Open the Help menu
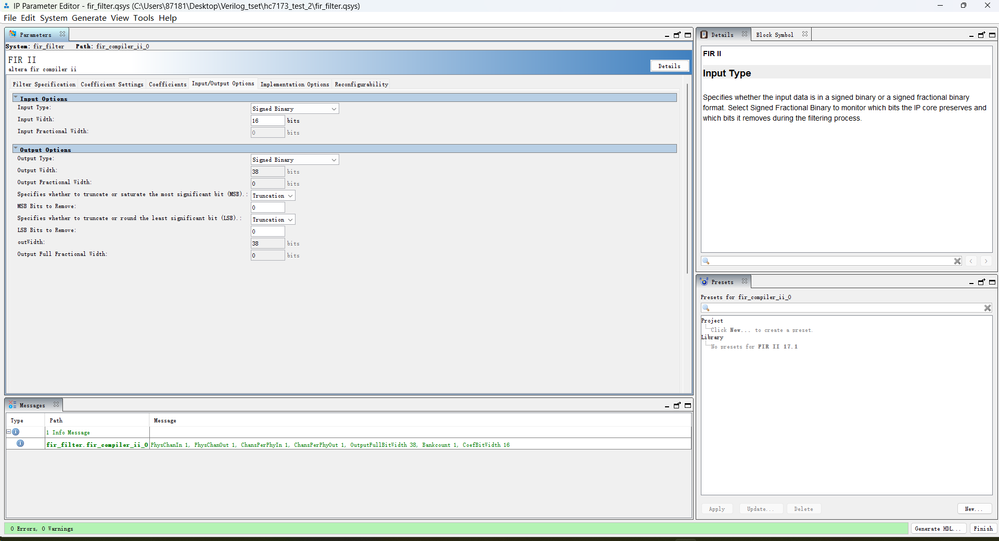The image size is (999, 541). coord(168,18)
